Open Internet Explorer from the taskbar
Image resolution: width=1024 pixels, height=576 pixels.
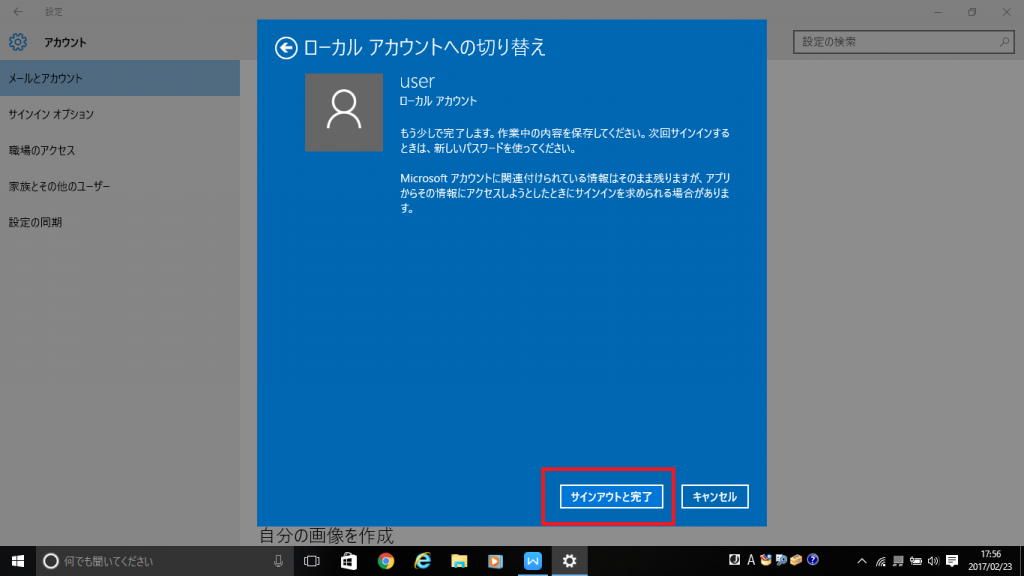(421, 561)
